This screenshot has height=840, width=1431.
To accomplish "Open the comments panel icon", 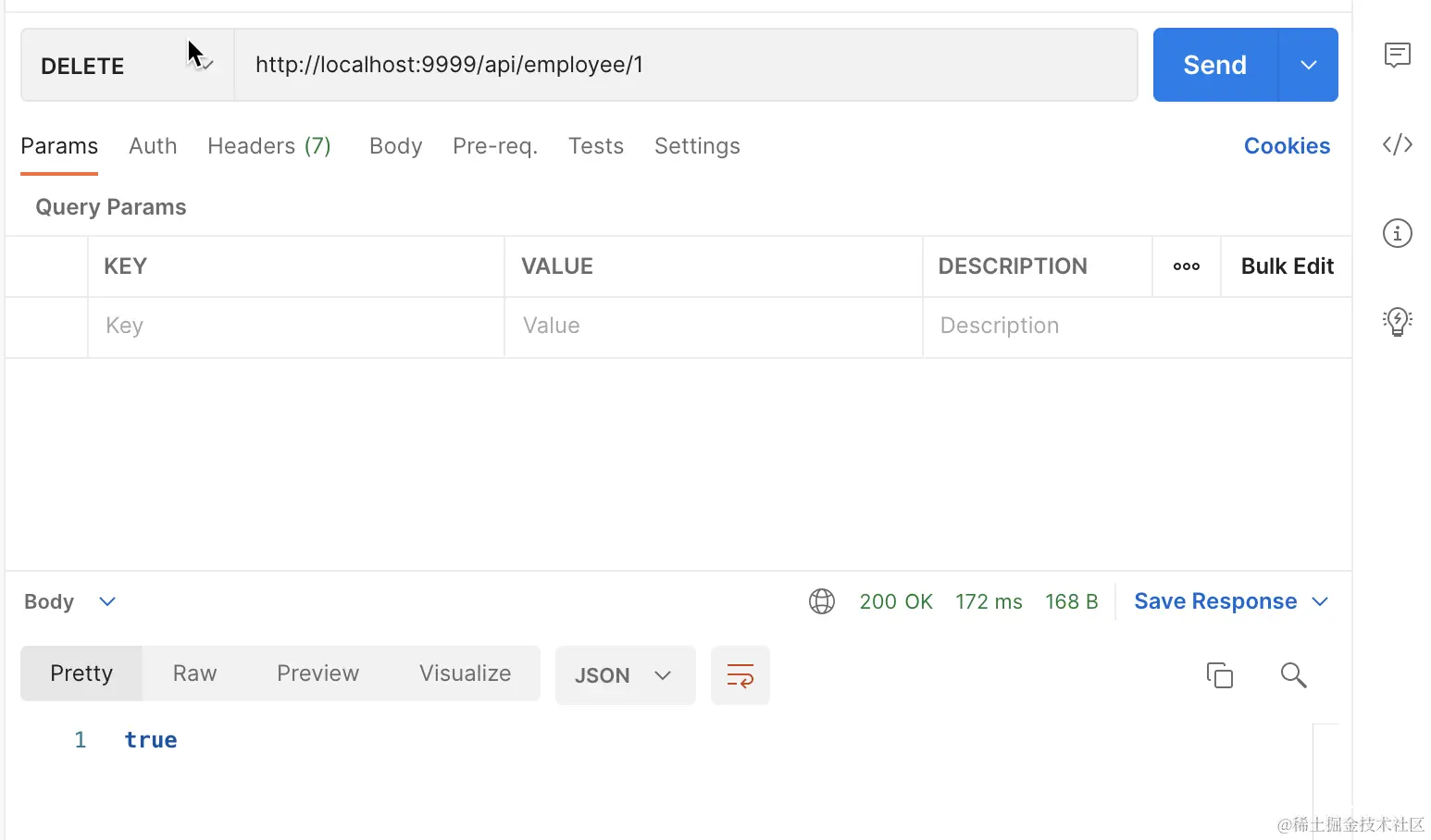I will [x=1397, y=56].
